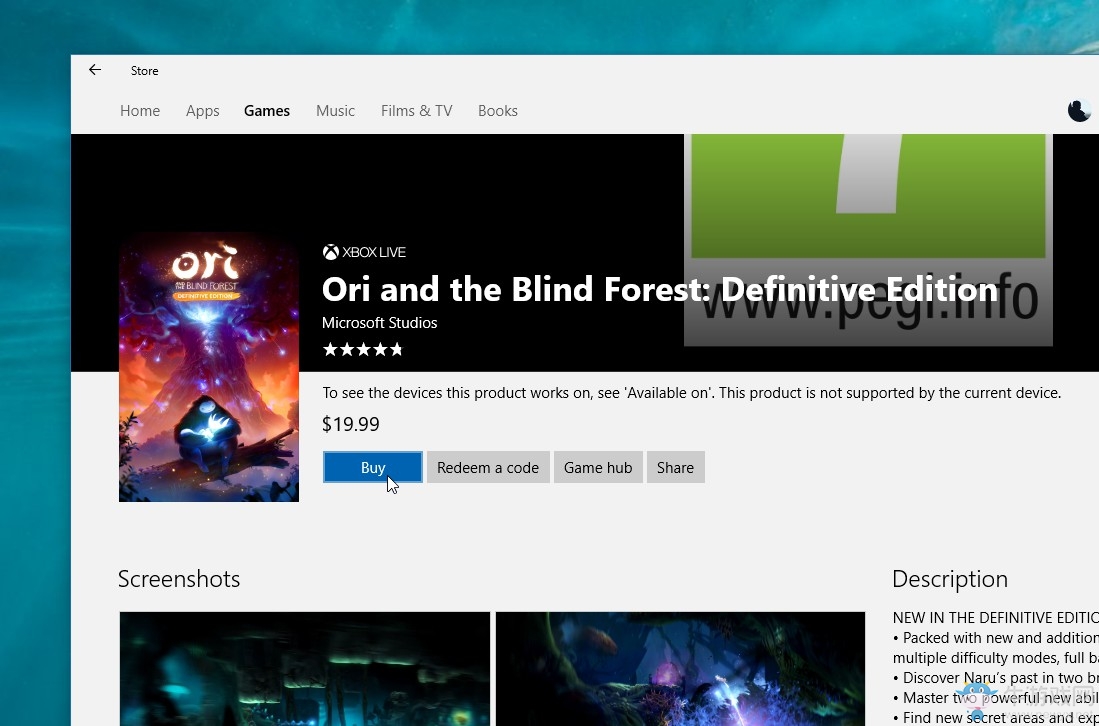1099x726 pixels.
Task: View the five-star rating
Action: [362, 349]
